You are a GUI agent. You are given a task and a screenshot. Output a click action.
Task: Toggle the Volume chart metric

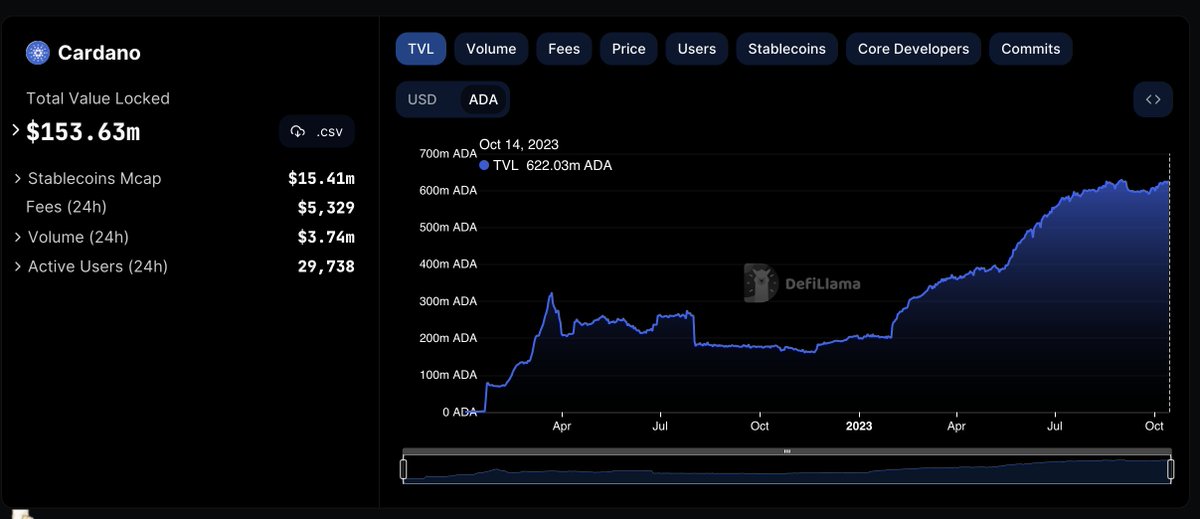pyautogui.click(x=491, y=48)
